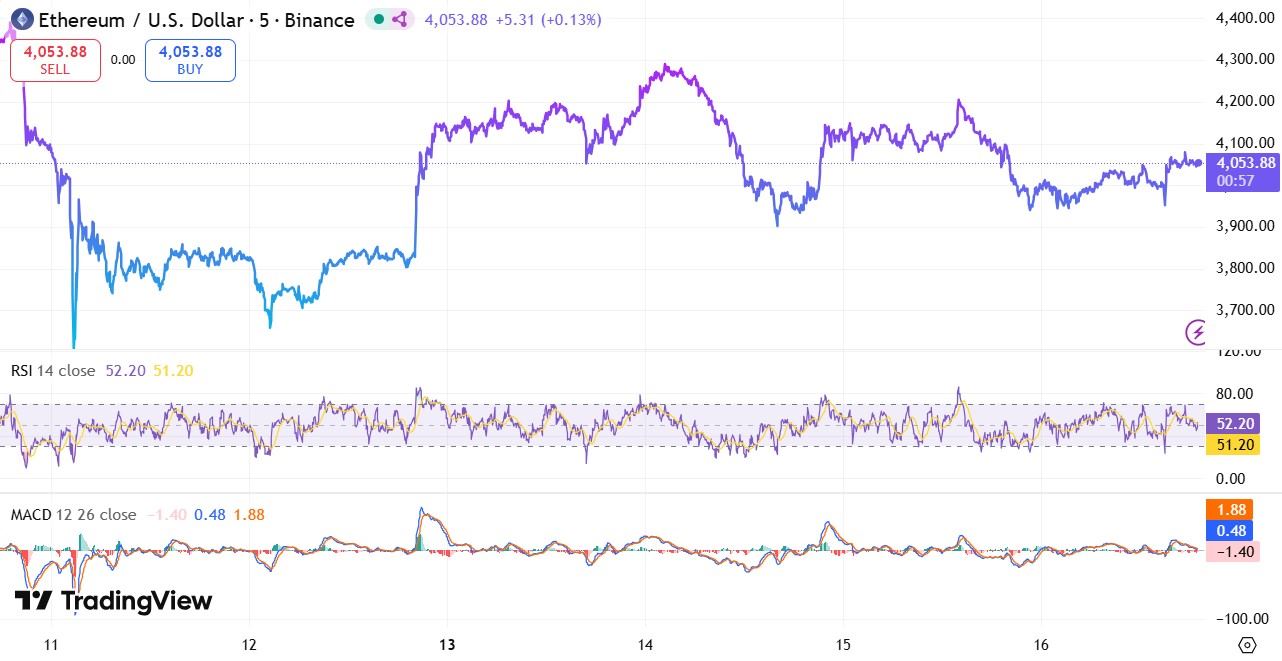This screenshot has height=661, width=1282.
Task: Click the purple lightning bolt icon
Action: 1196,332
